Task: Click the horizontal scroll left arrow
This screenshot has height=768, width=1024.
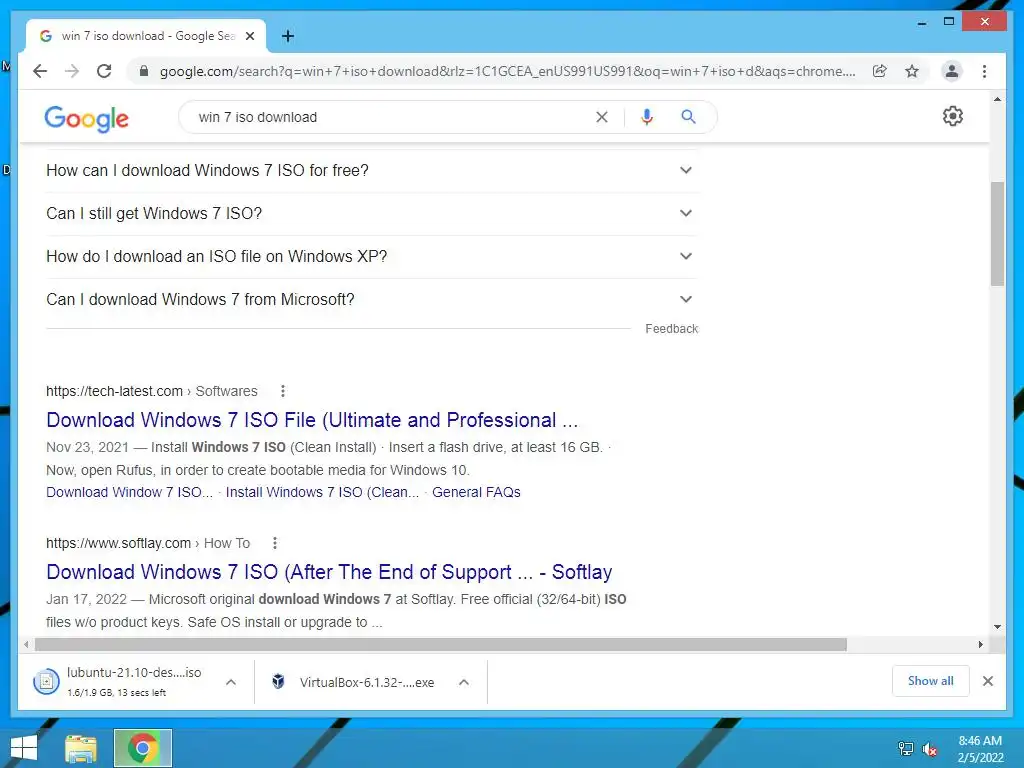Action: click(25, 645)
